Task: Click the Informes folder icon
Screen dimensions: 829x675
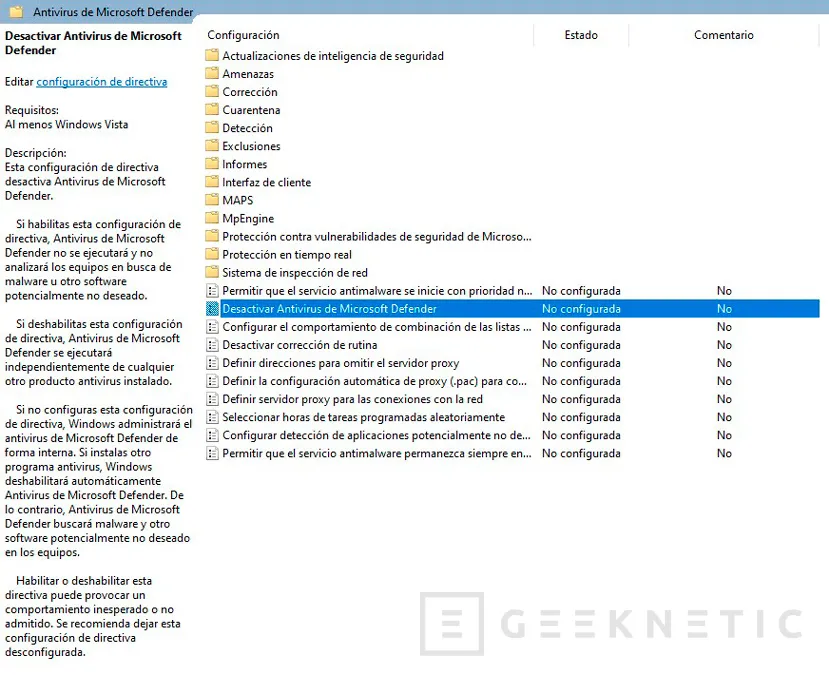Action: tap(212, 163)
